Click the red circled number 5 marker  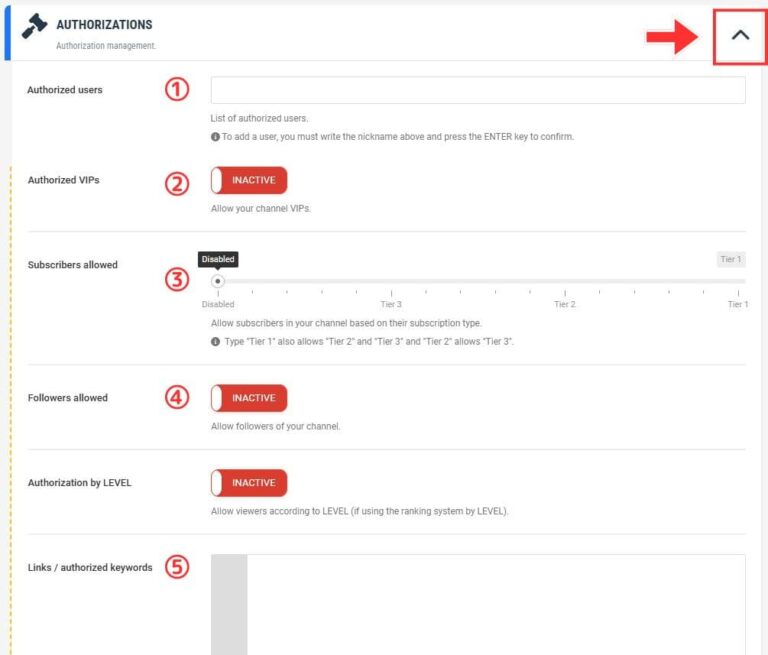[x=176, y=568]
